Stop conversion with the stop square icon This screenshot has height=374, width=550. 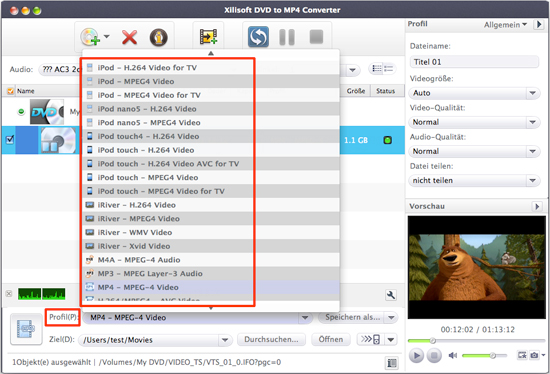(316, 36)
